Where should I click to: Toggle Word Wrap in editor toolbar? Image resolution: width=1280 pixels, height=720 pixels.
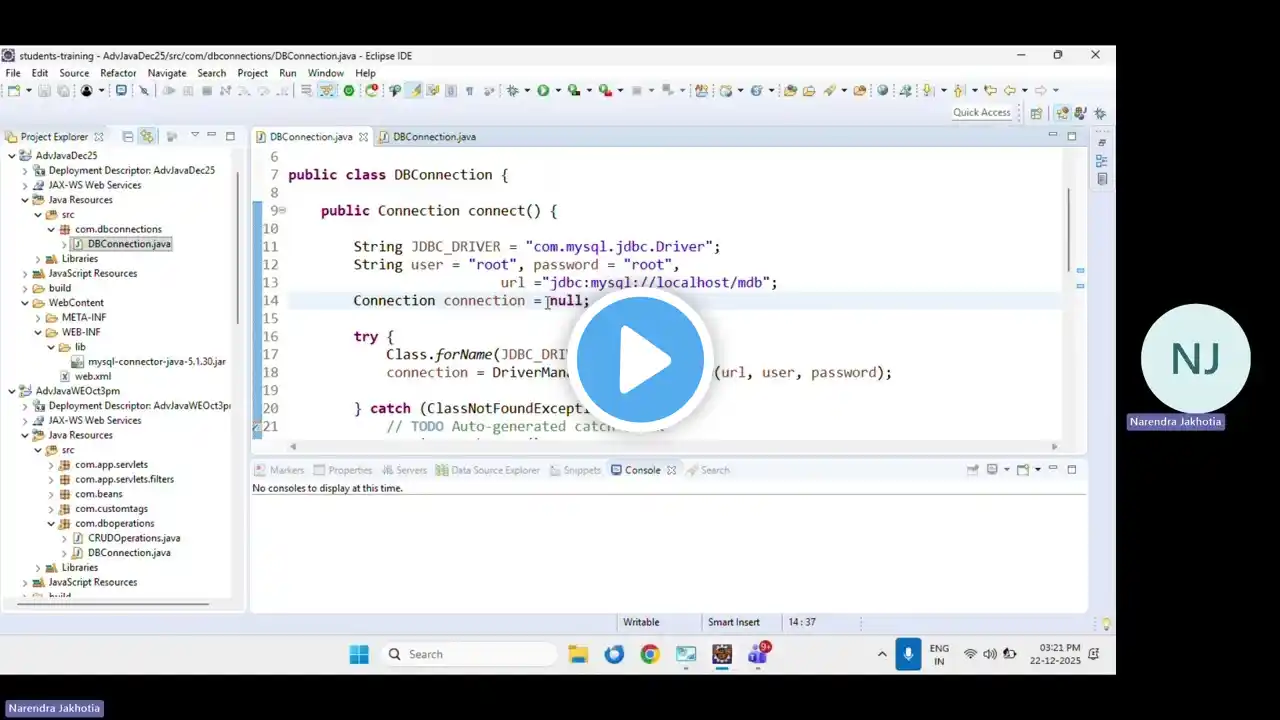[x=433, y=90]
